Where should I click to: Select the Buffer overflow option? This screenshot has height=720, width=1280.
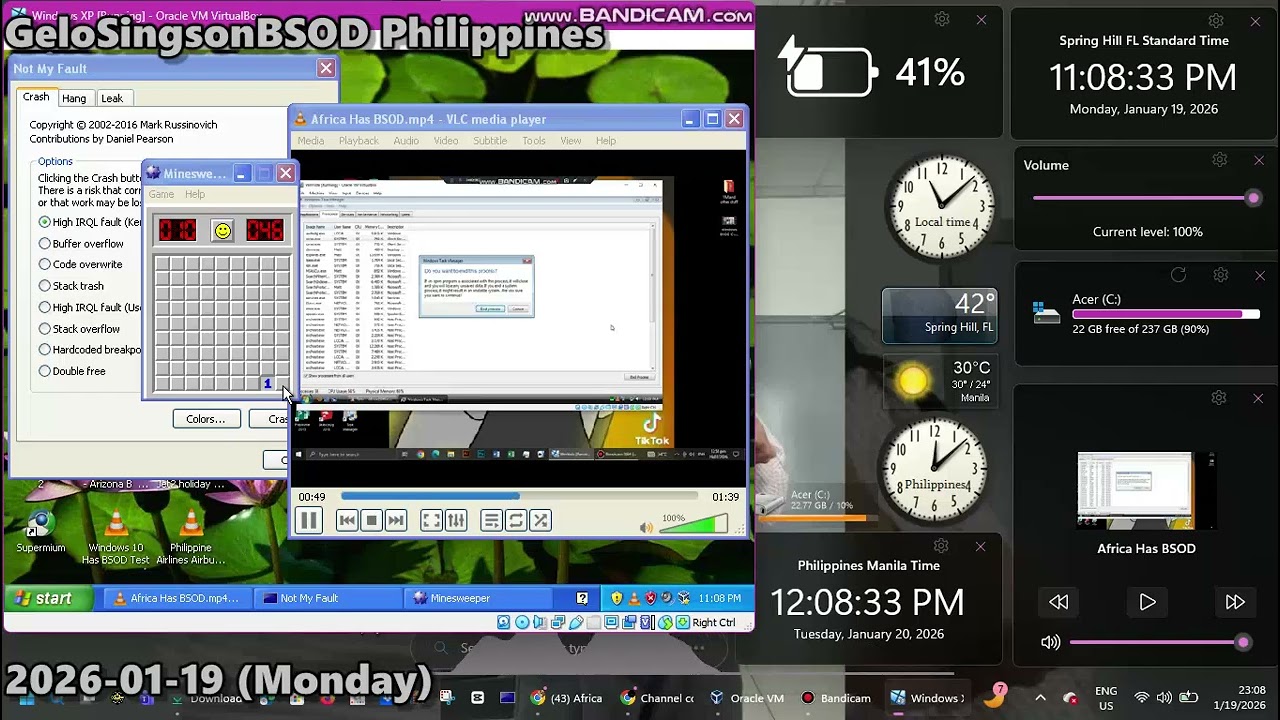(81, 243)
